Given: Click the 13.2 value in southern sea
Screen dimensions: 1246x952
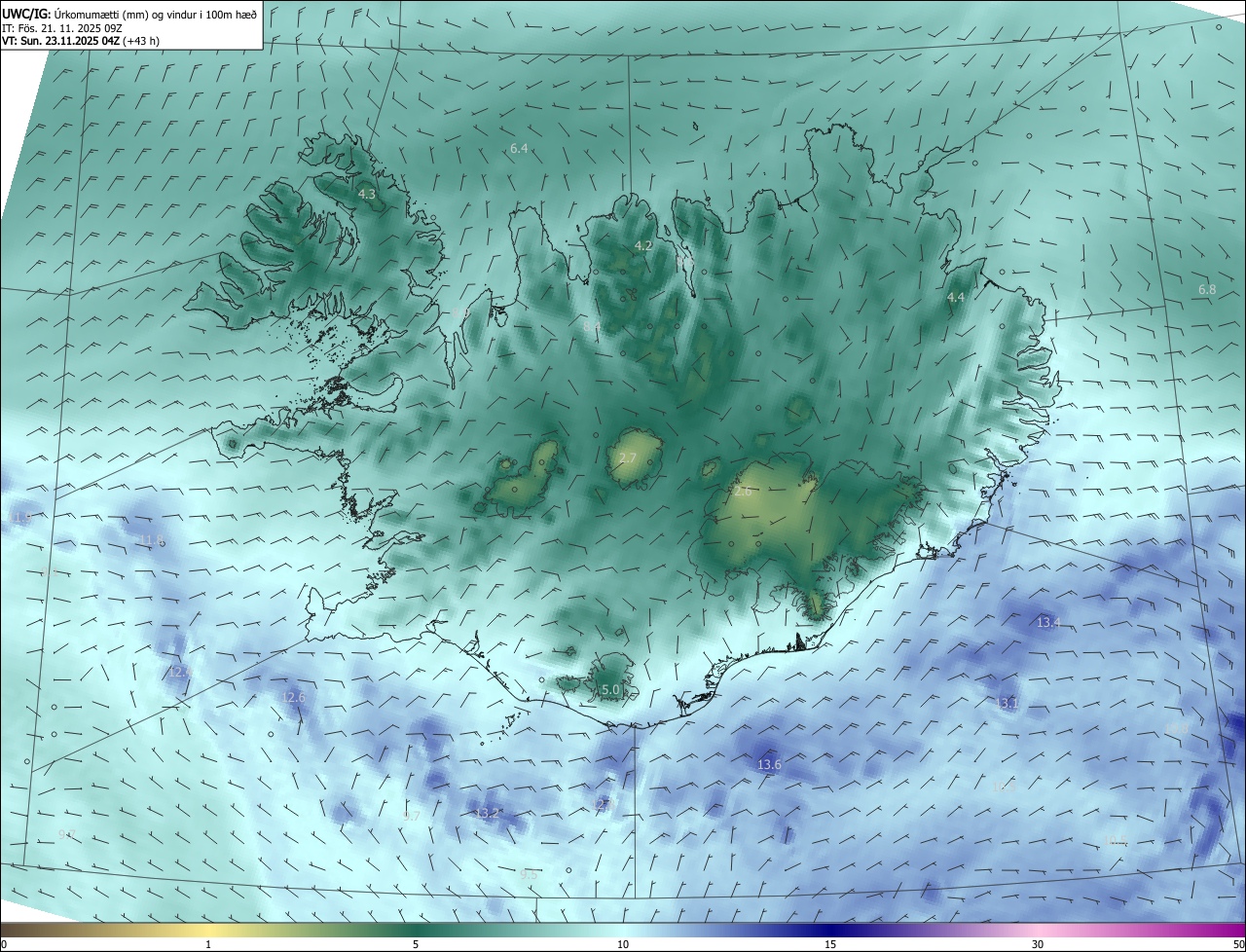Looking at the screenshot, I should [487, 813].
